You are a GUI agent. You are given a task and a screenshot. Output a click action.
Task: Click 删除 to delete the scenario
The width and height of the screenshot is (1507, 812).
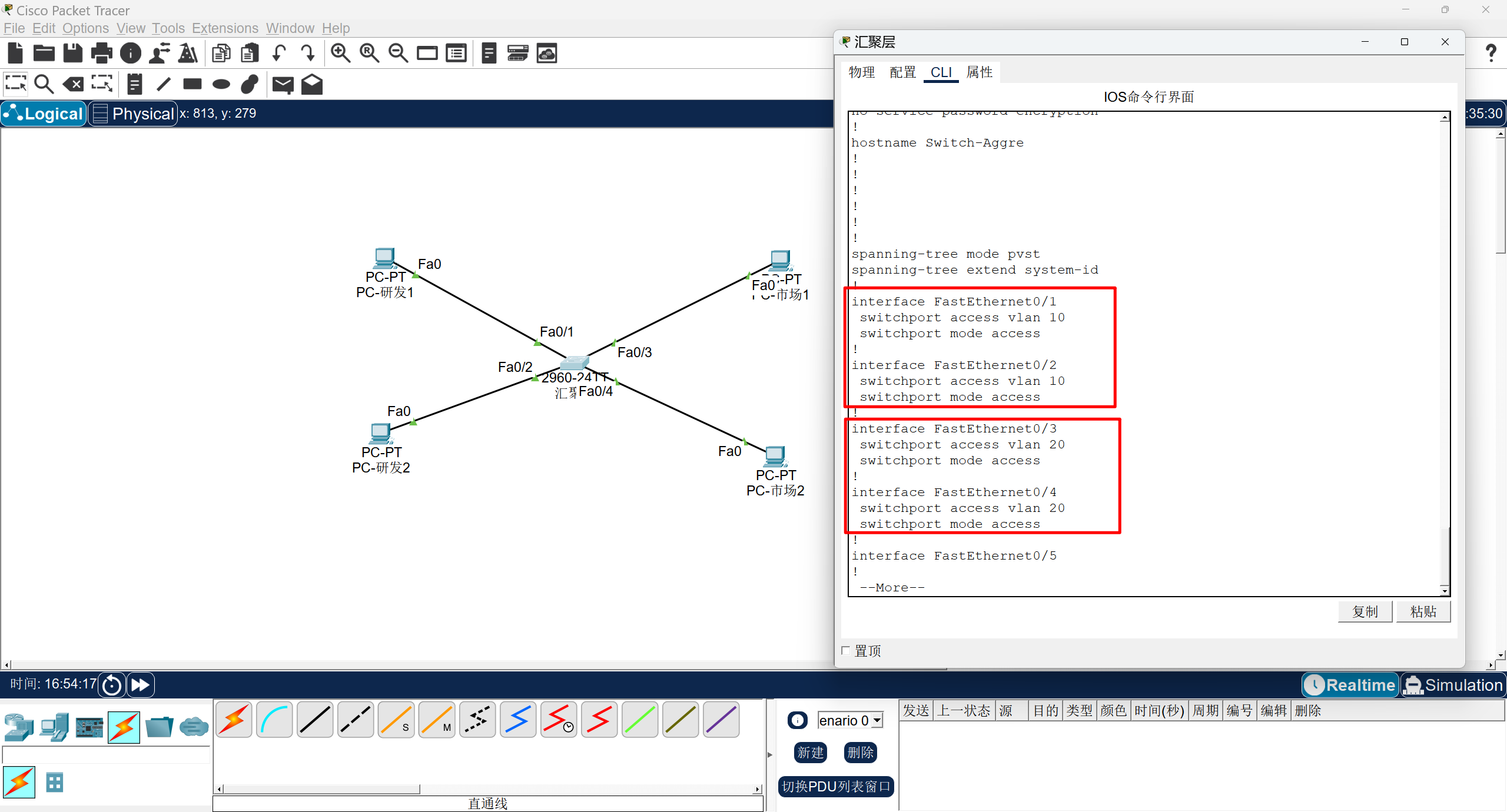click(x=861, y=753)
